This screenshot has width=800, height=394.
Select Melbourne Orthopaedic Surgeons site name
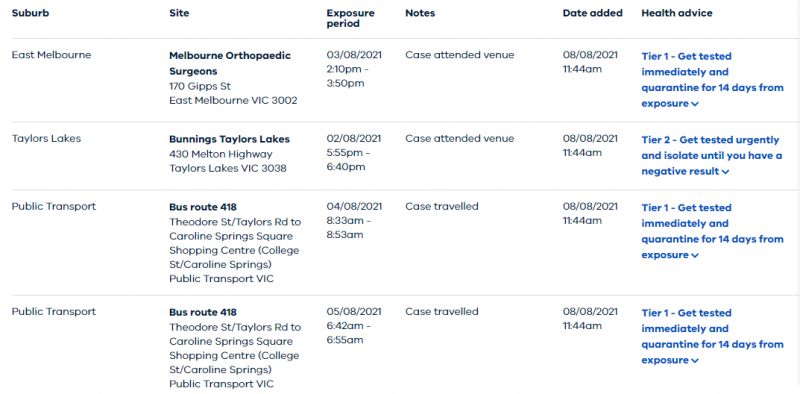point(230,63)
